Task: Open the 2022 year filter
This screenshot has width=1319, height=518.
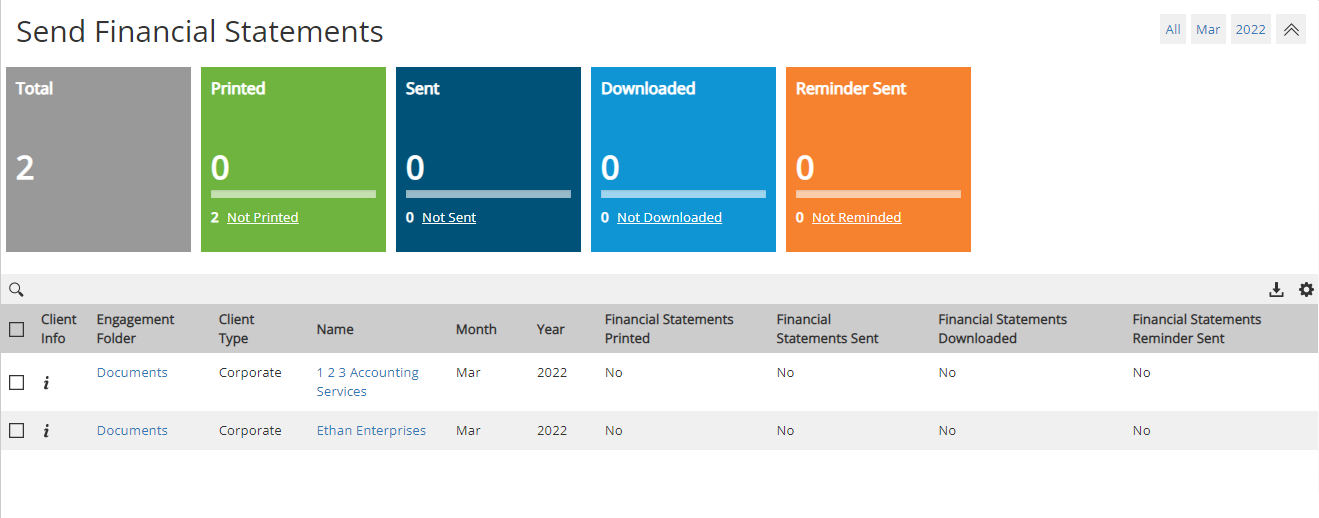Action: point(1250,29)
